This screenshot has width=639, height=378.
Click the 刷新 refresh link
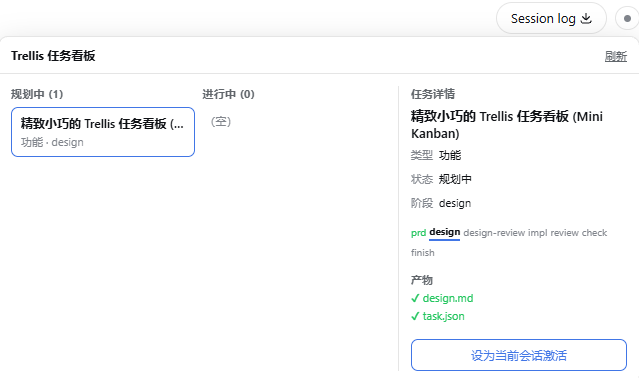coord(615,56)
